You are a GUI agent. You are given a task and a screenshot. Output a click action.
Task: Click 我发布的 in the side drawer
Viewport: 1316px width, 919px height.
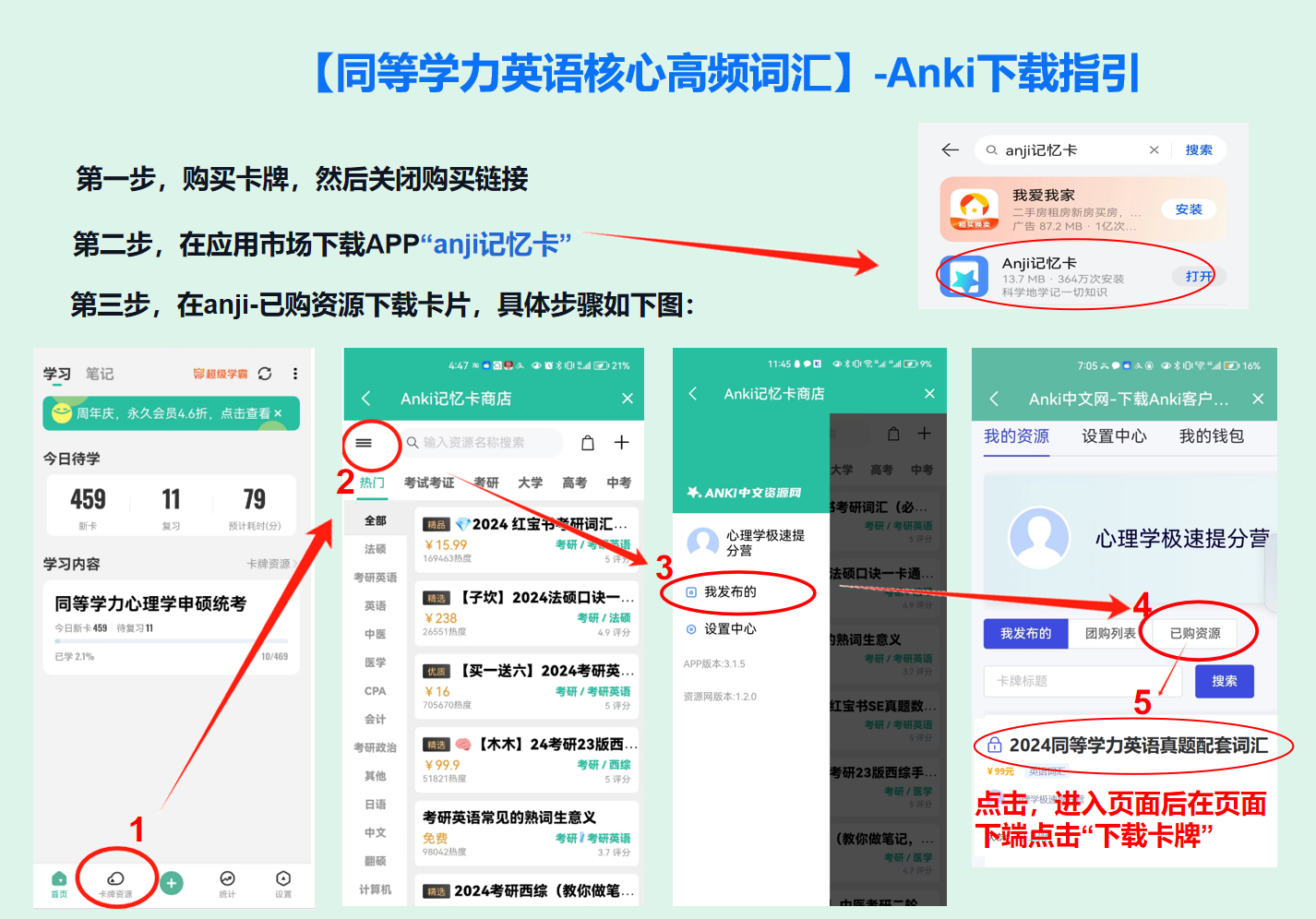point(729,592)
